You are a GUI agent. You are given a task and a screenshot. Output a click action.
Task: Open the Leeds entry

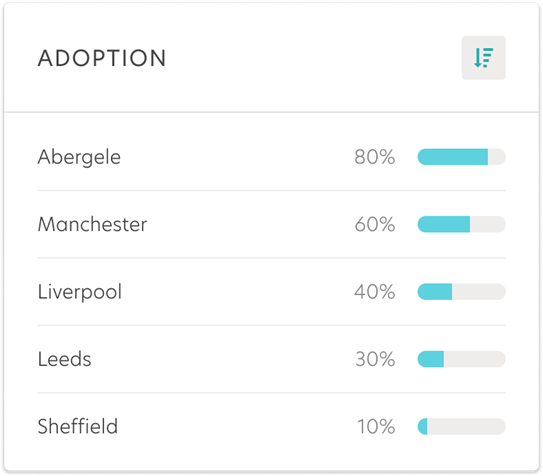click(64, 359)
